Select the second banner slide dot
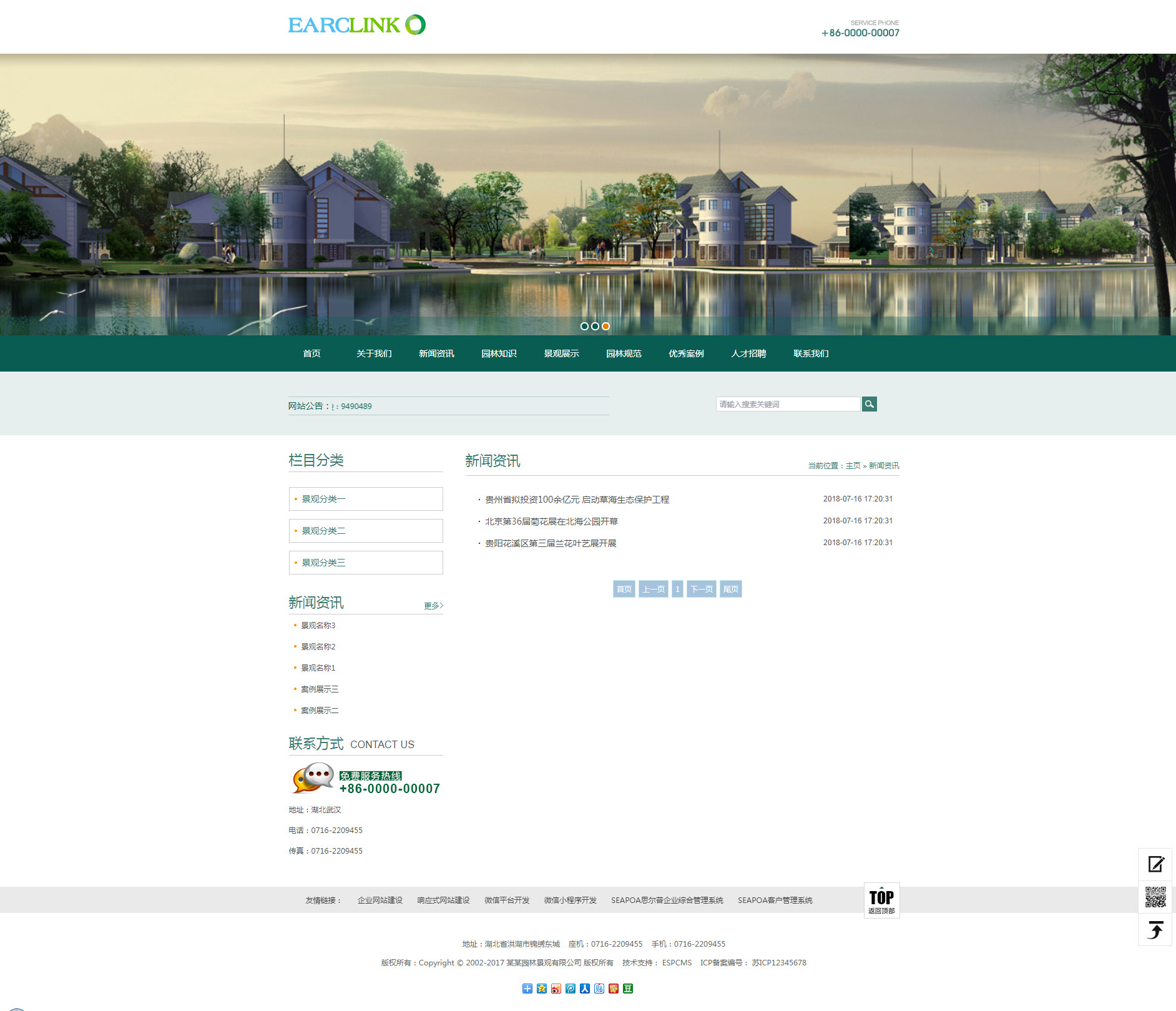 point(595,326)
